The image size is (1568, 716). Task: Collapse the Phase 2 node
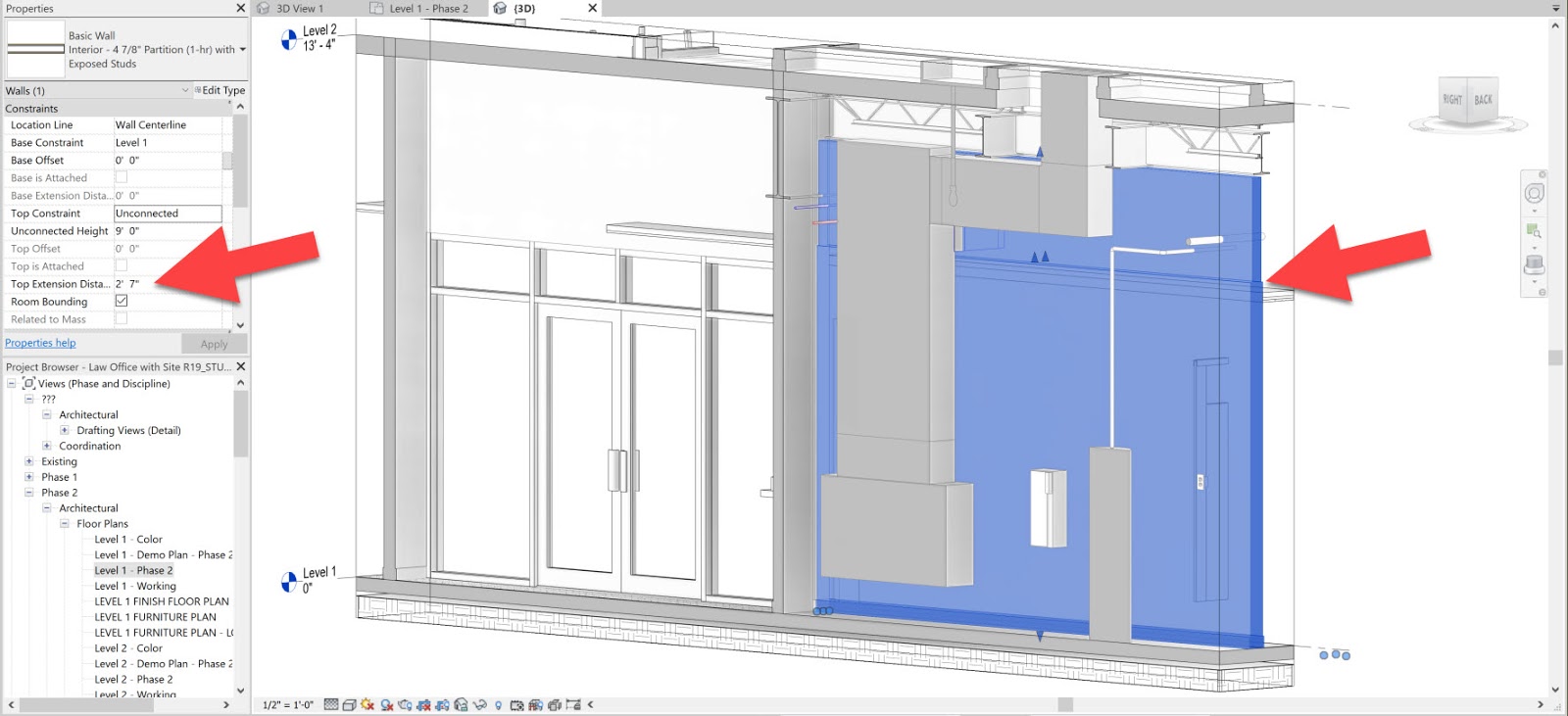[28, 493]
